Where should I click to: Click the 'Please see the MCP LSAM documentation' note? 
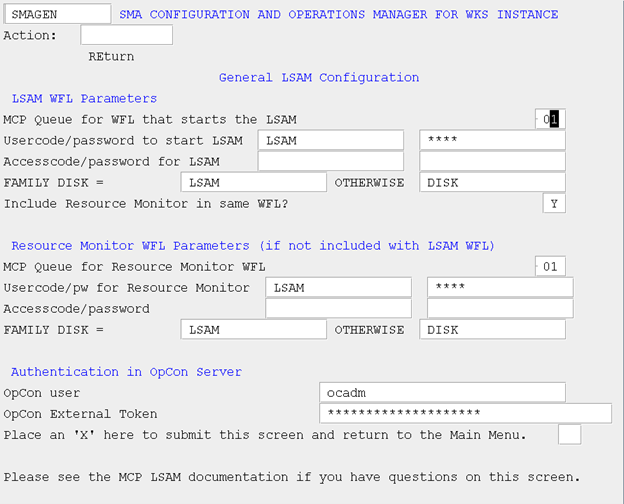point(292,477)
